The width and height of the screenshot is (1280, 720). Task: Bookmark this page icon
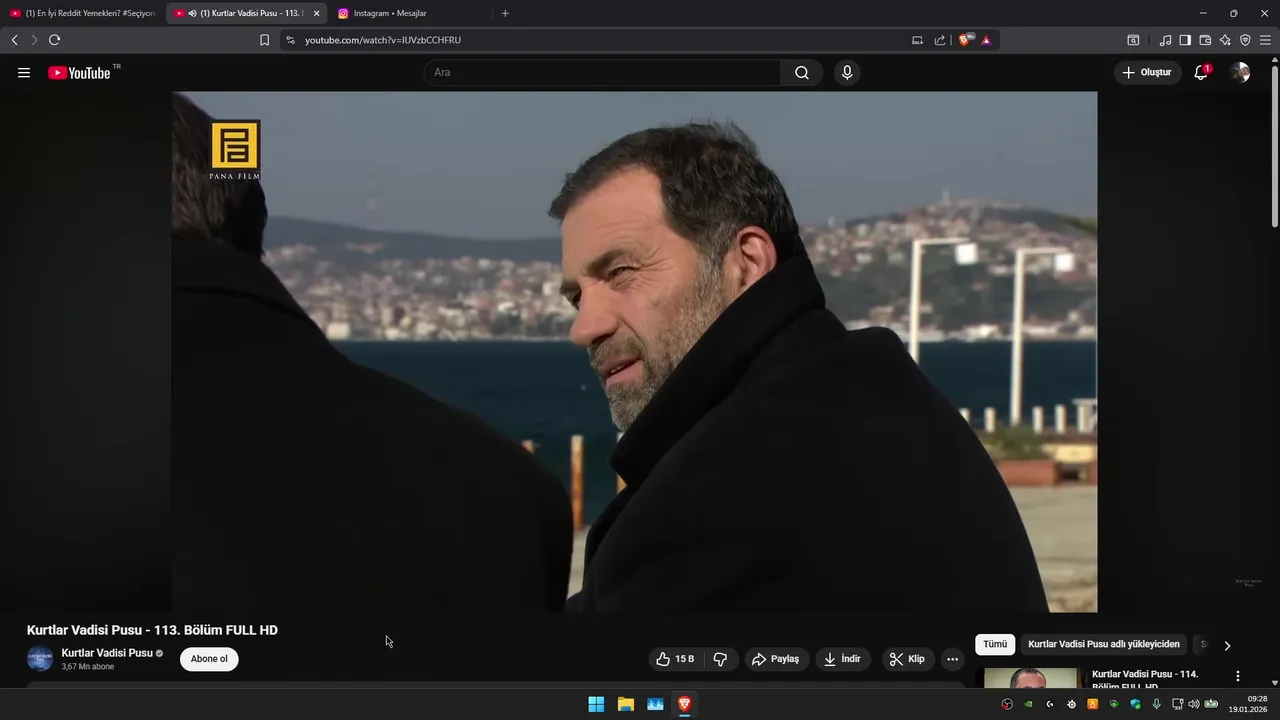pos(264,40)
